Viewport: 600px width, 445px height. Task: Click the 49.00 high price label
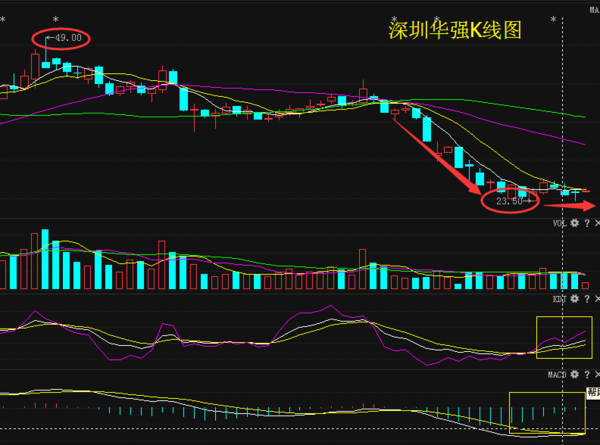click(68, 38)
